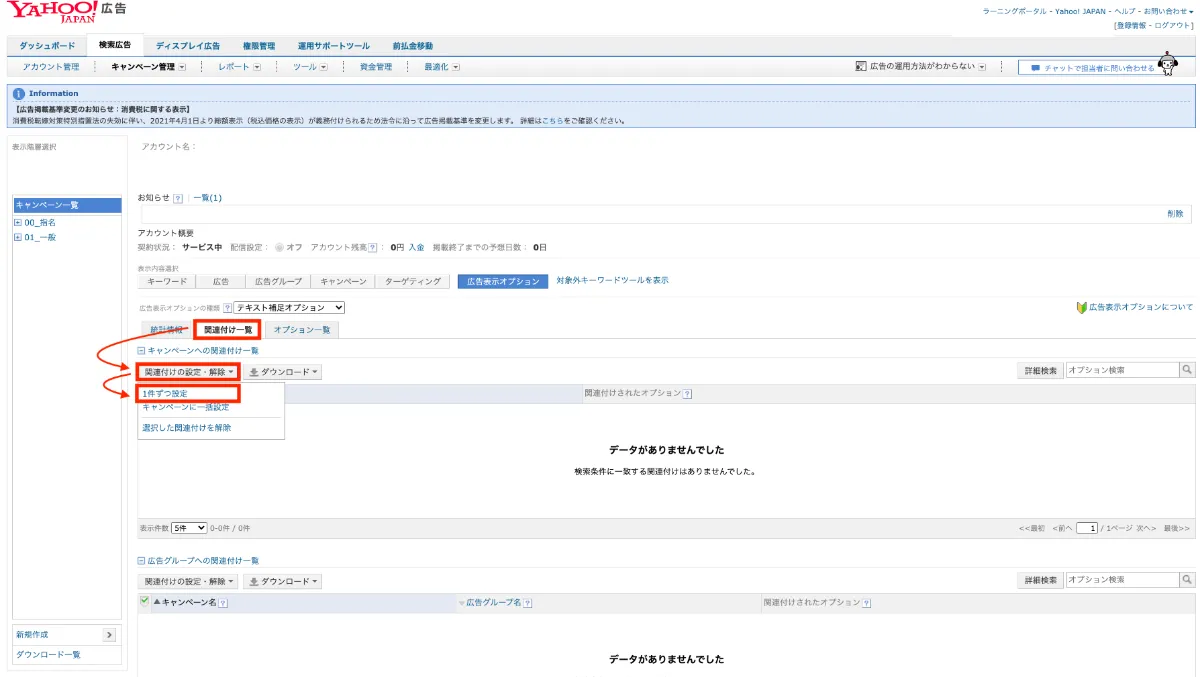The height and width of the screenshot is (677, 1200).
Task: Choose 1件ずつ設定 from the dropdown menu
Action: tap(165, 394)
